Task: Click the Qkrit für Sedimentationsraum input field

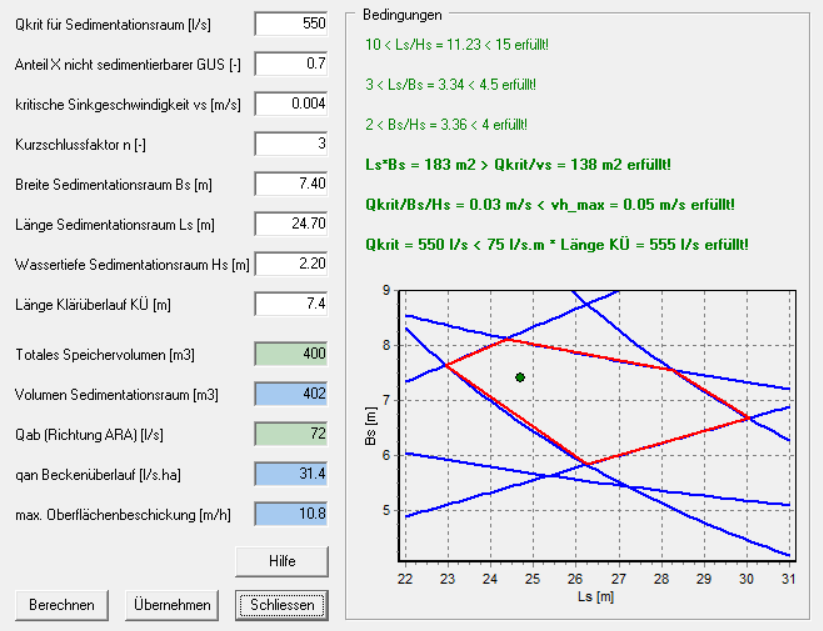Action: (291, 24)
